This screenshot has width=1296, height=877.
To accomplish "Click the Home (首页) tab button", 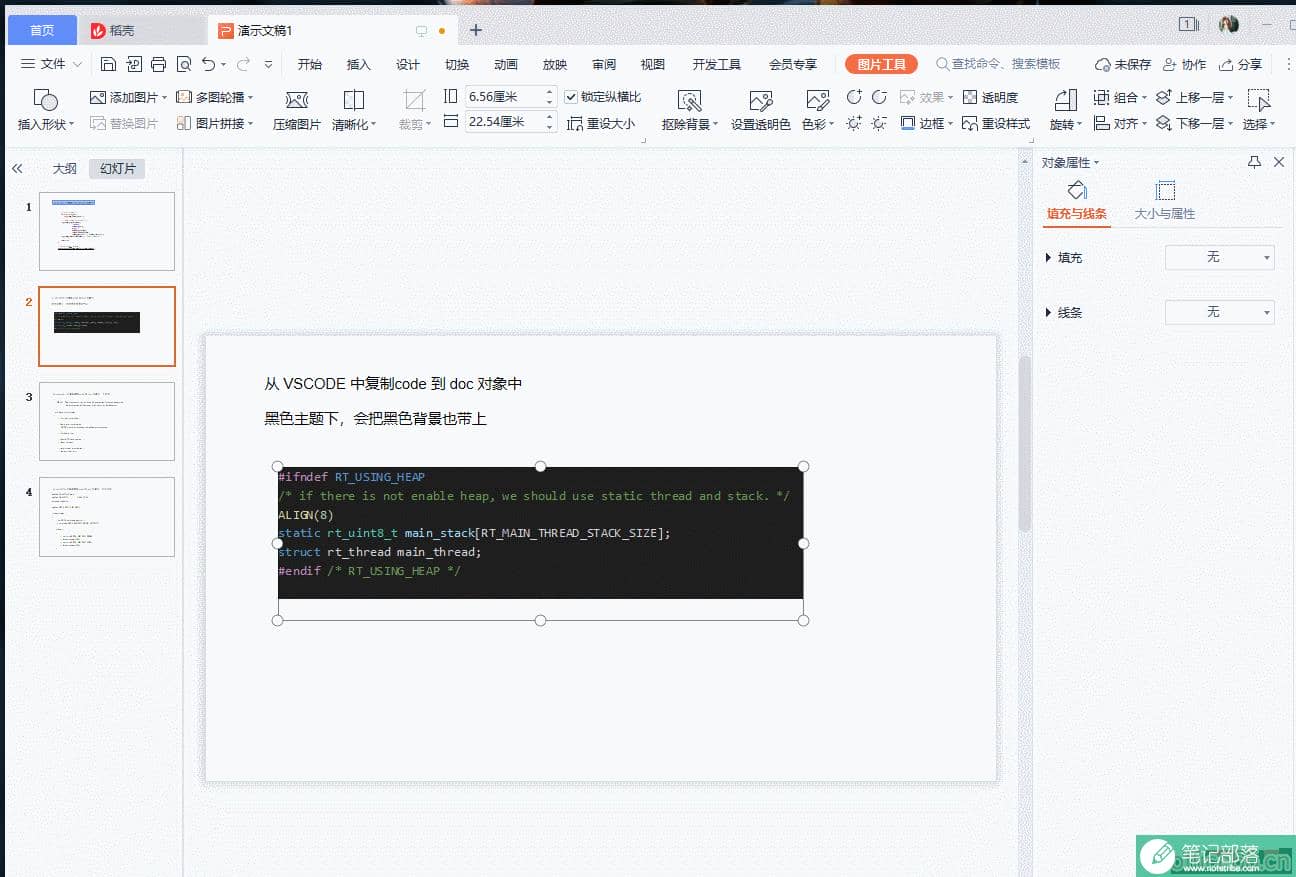I will [42, 30].
